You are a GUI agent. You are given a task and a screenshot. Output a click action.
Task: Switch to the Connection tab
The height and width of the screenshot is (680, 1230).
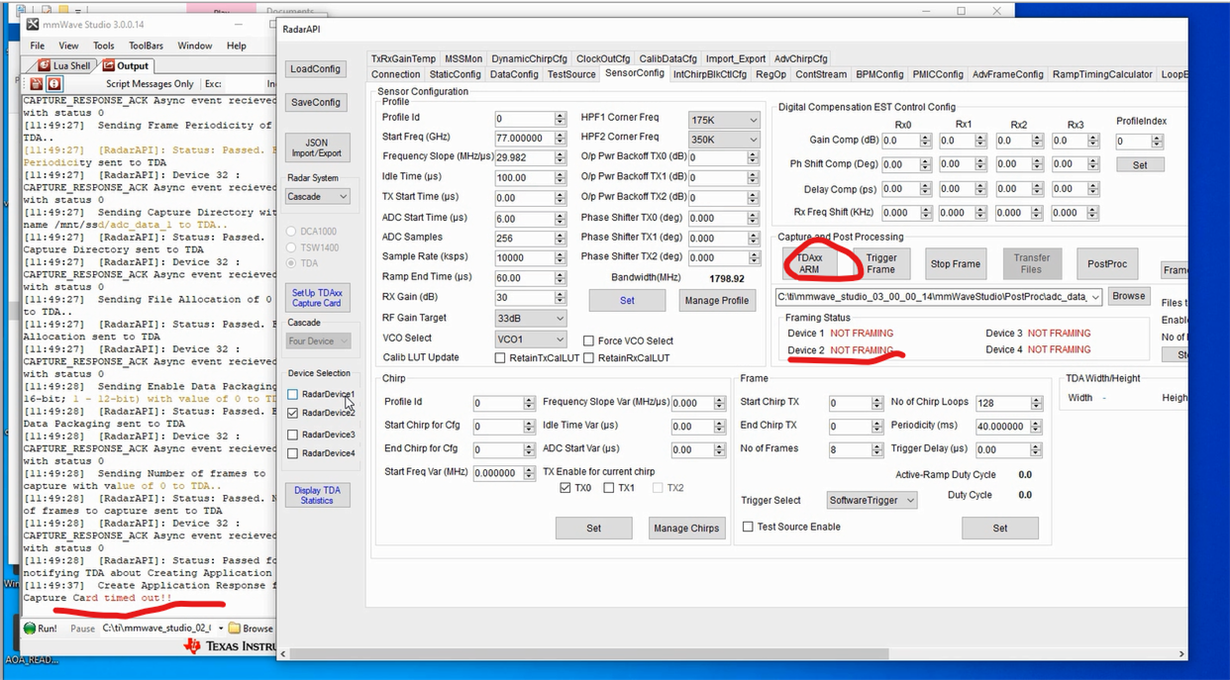(396, 74)
